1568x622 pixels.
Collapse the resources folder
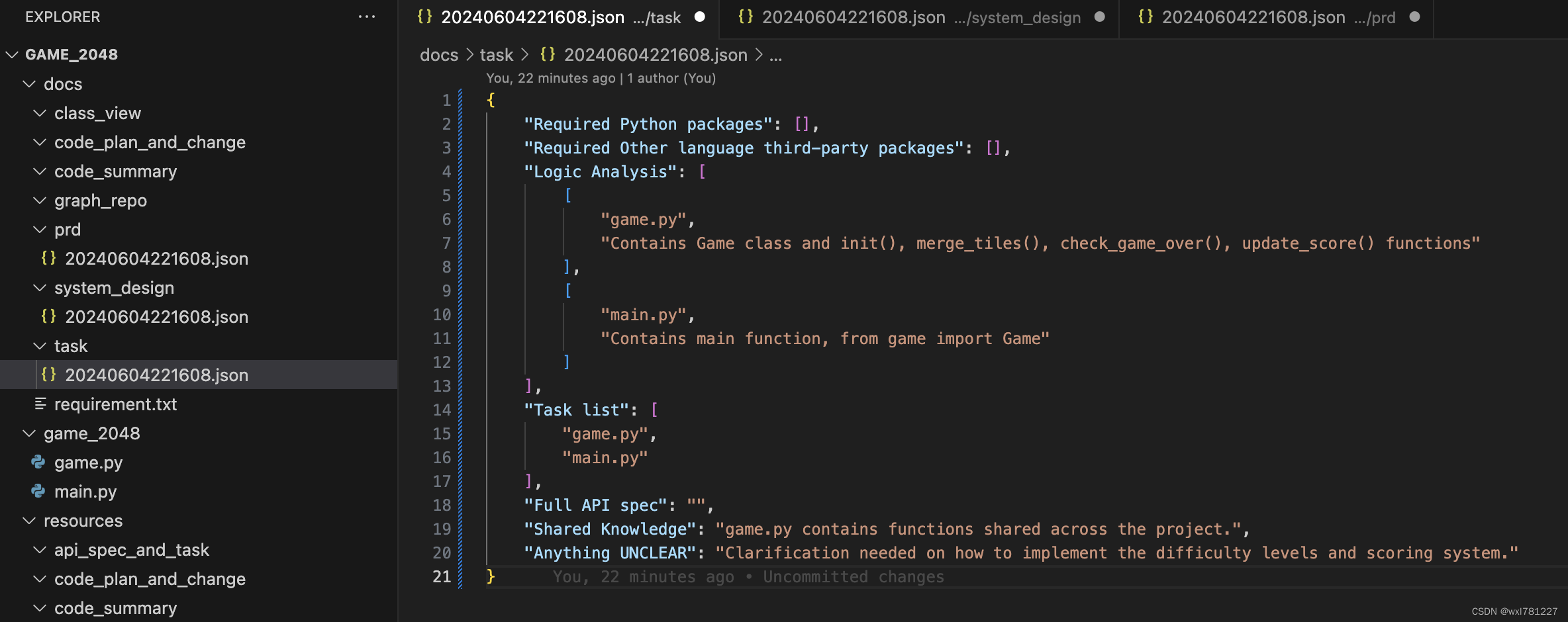(28, 521)
